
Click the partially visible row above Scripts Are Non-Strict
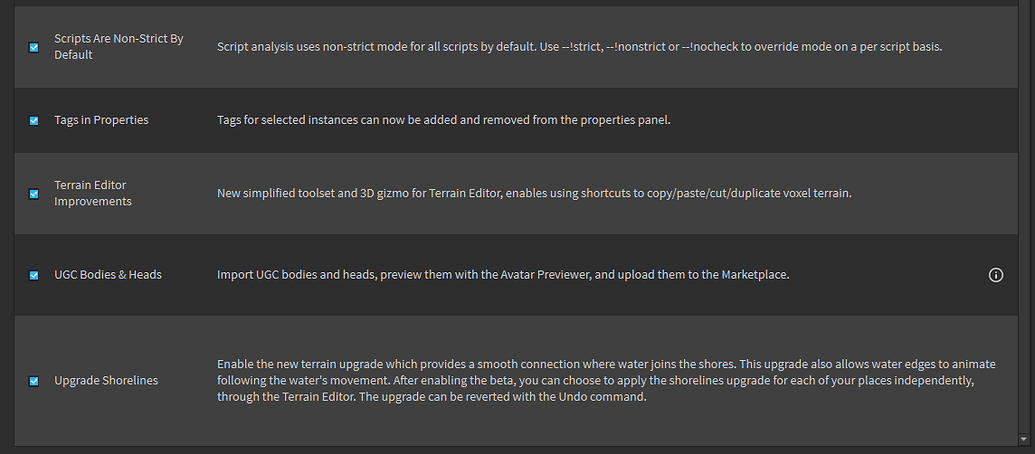[x=516, y=3]
